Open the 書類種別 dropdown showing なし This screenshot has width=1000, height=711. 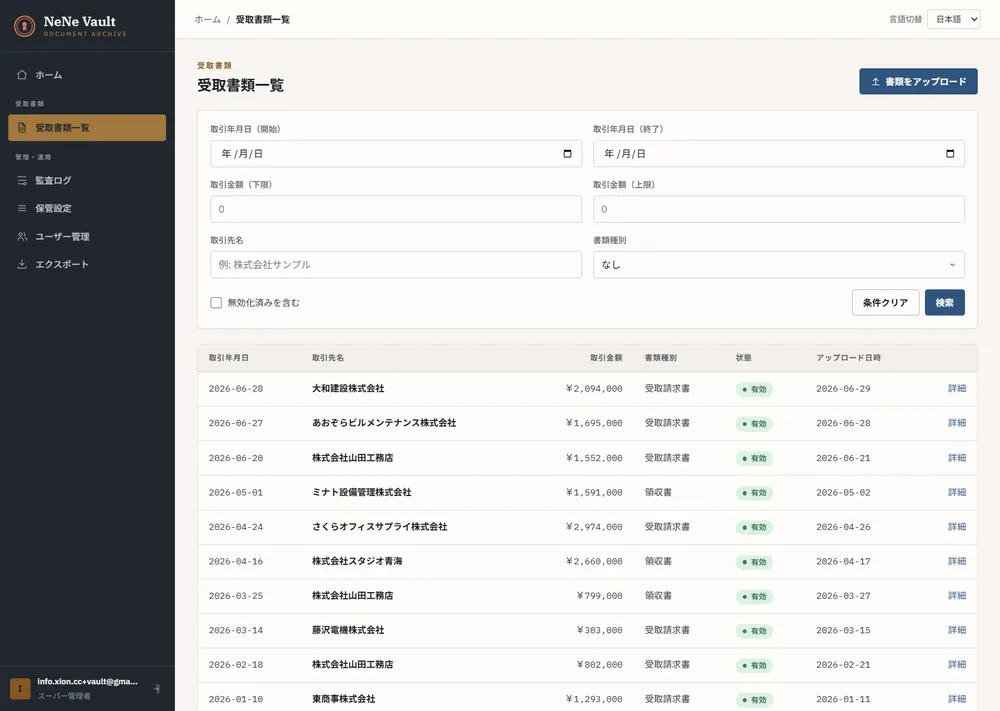[779, 265]
